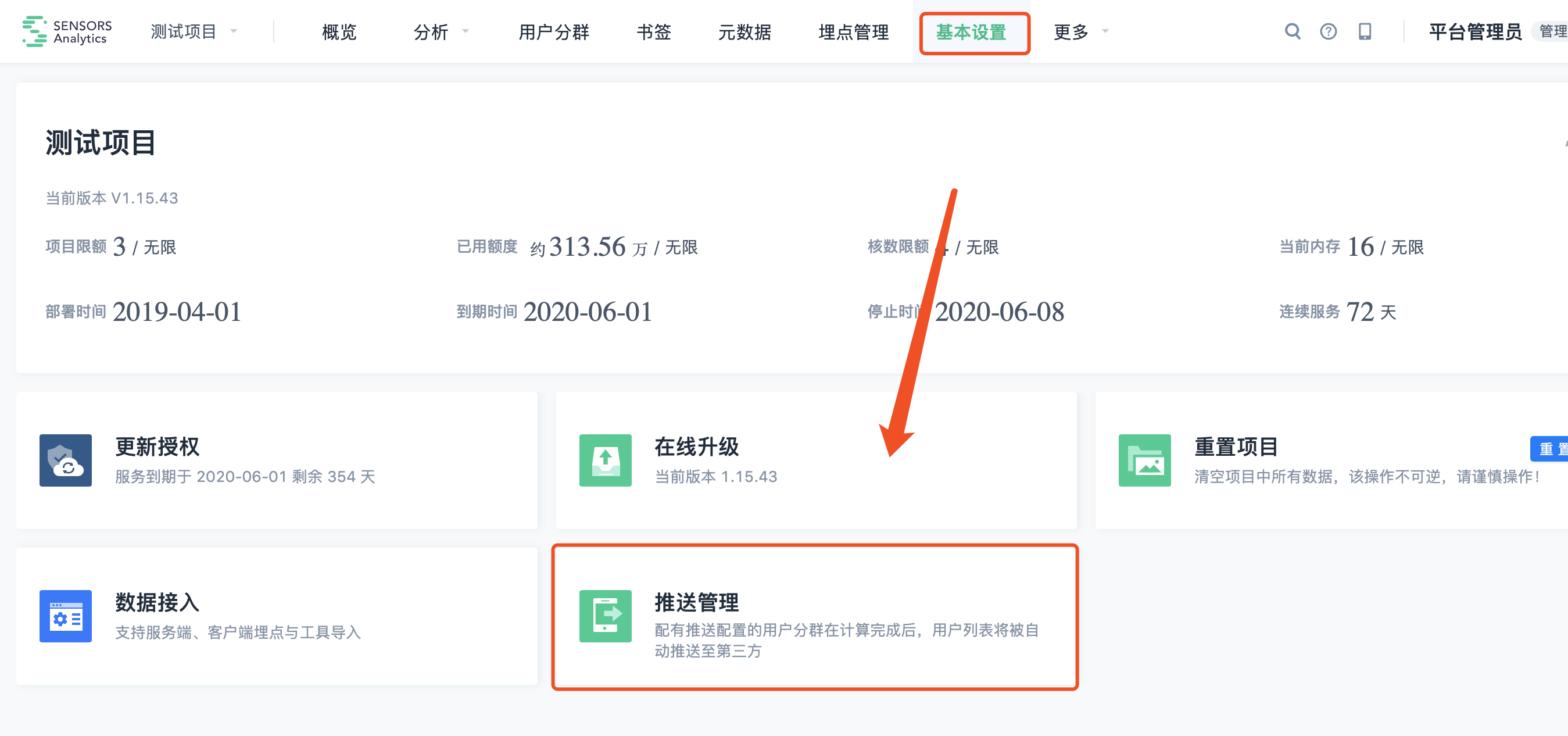Click the Sensors Analytics logo
This screenshot has width=1568, height=736.
pyautogui.click(x=67, y=31)
